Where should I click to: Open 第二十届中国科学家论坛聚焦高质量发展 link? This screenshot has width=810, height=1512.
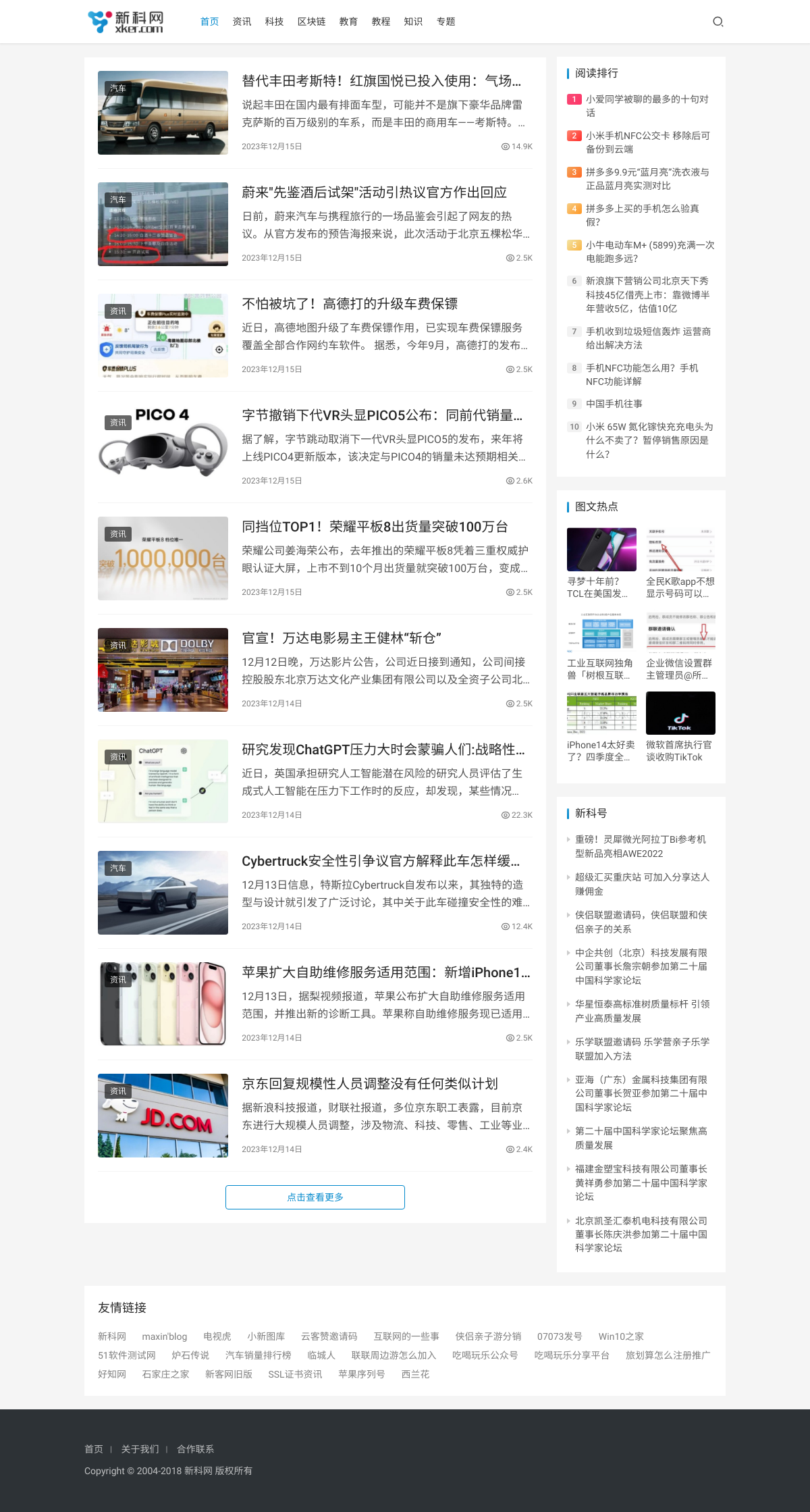coord(641,1139)
